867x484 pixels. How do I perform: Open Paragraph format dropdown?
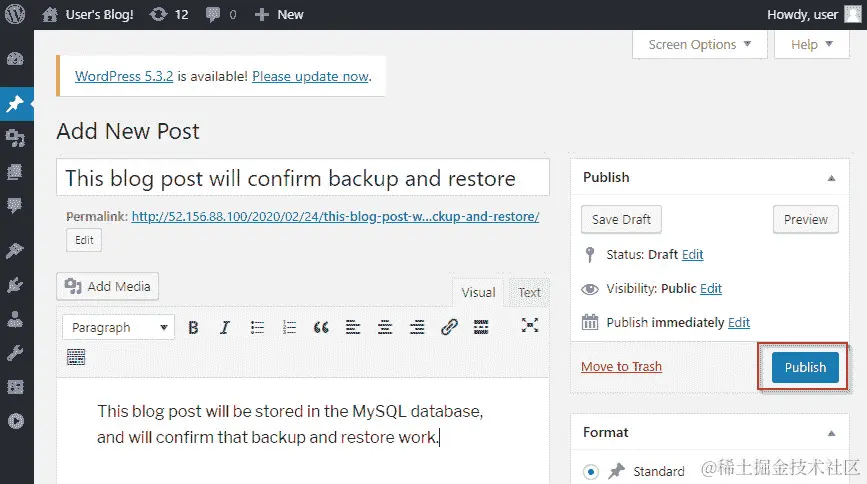[x=118, y=327]
